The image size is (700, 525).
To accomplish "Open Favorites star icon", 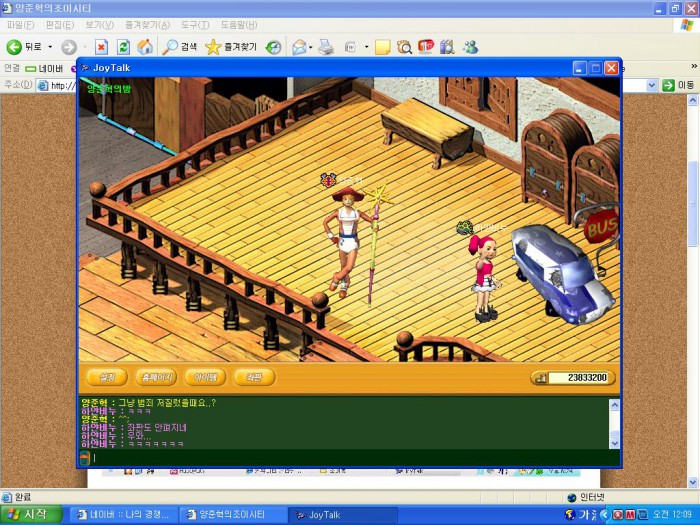I will [x=213, y=47].
